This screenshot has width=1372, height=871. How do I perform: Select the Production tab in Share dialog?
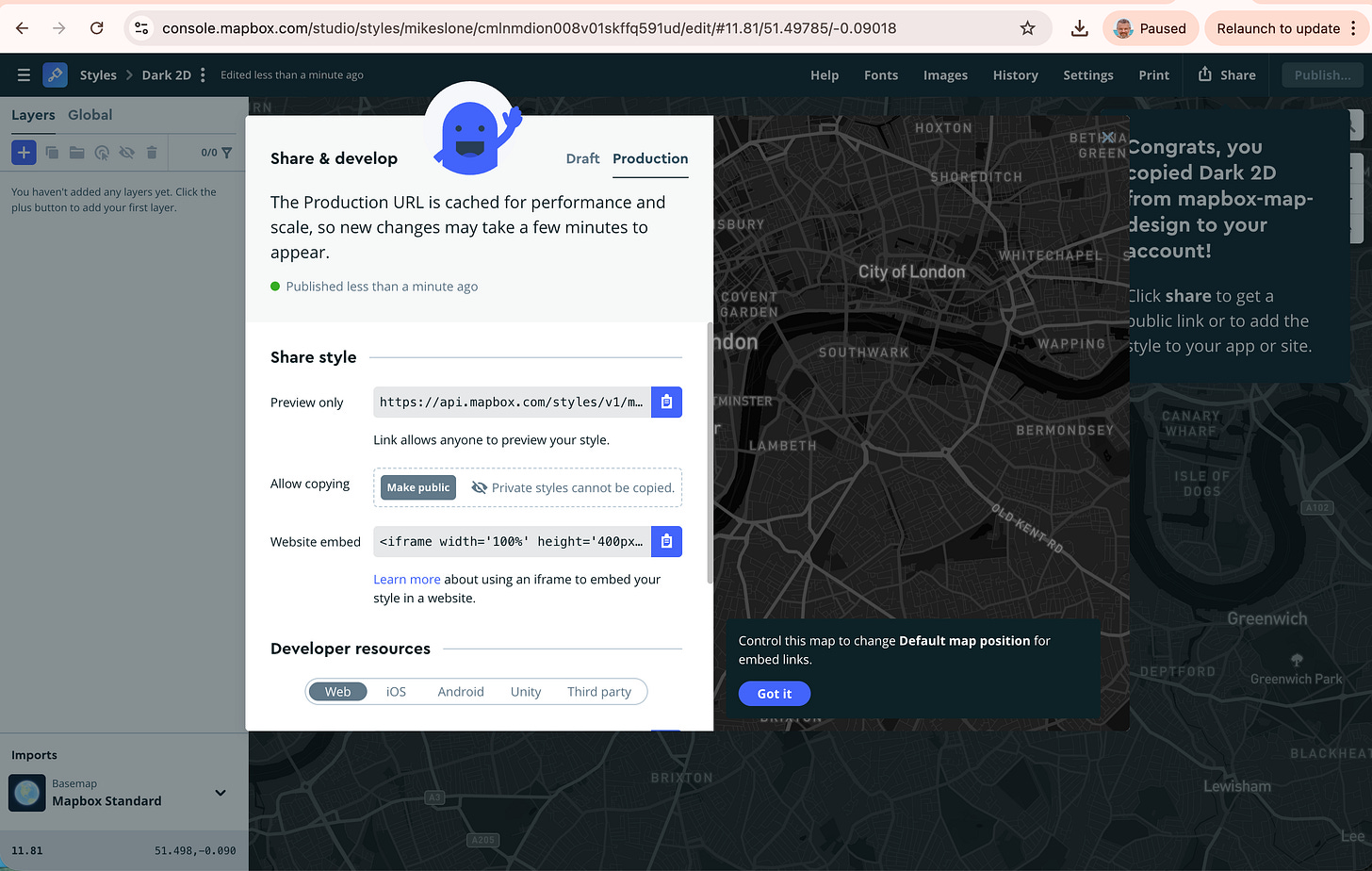(650, 158)
